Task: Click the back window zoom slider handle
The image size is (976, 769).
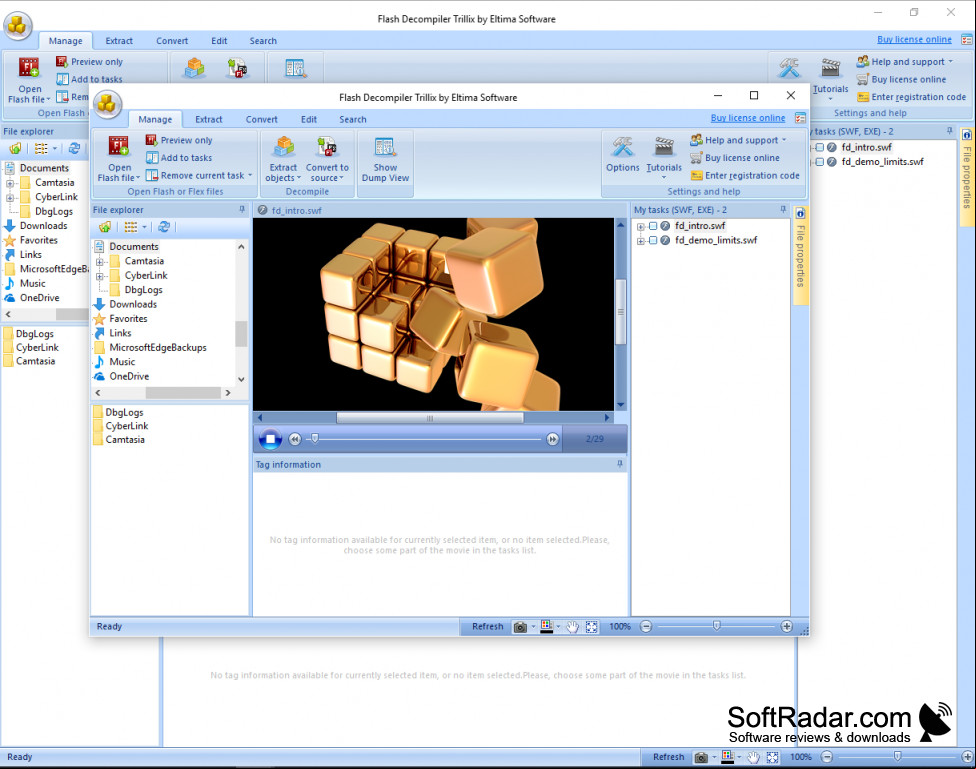Action: point(897,756)
